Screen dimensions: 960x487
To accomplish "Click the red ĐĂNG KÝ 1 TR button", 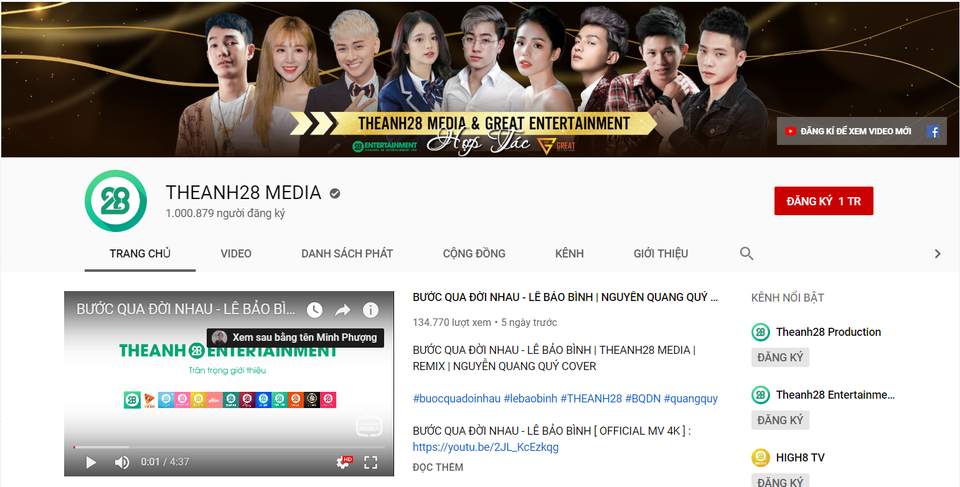I will (823, 201).
